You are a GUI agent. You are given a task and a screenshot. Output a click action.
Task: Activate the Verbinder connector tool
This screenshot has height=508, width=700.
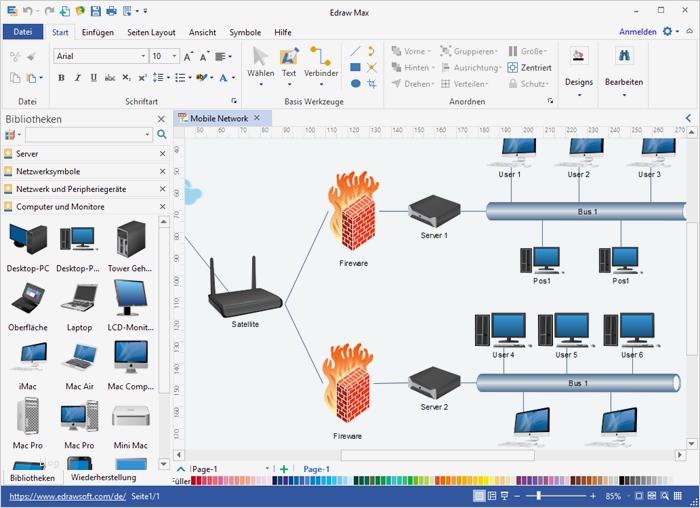[321, 59]
